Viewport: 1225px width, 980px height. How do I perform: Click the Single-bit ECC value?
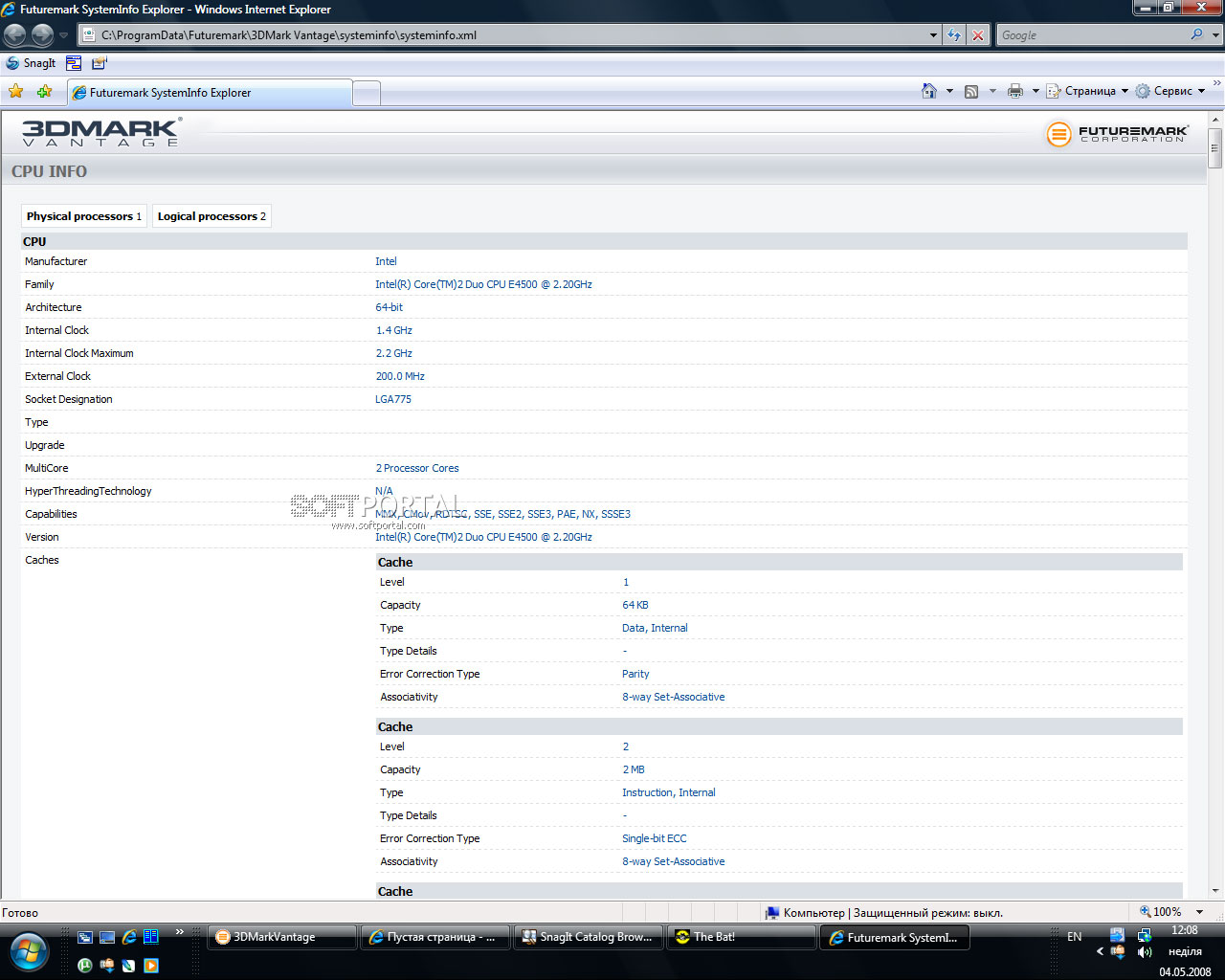pyautogui.click(x=655, y=838)
